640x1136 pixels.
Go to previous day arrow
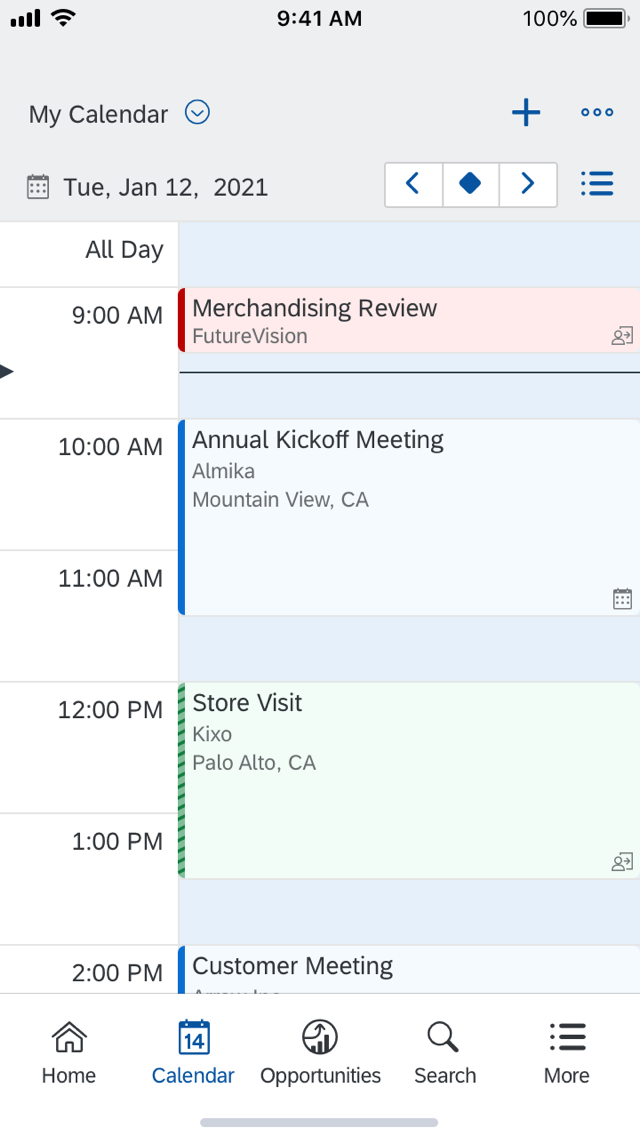pos(413,184)
